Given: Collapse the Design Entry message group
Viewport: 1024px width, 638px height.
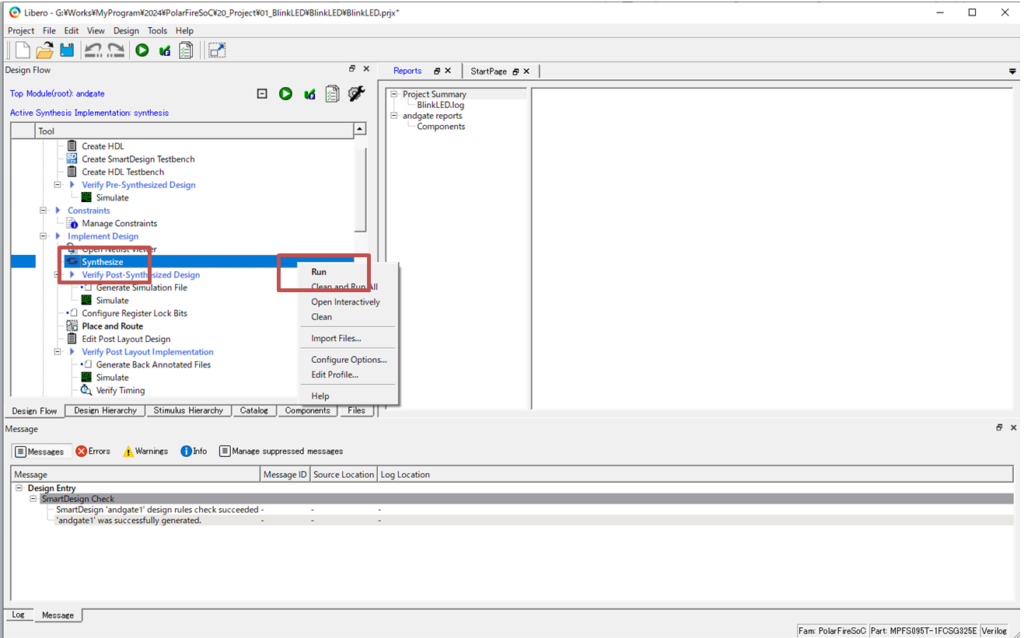Looking at the screenshot, I should 19,488.
